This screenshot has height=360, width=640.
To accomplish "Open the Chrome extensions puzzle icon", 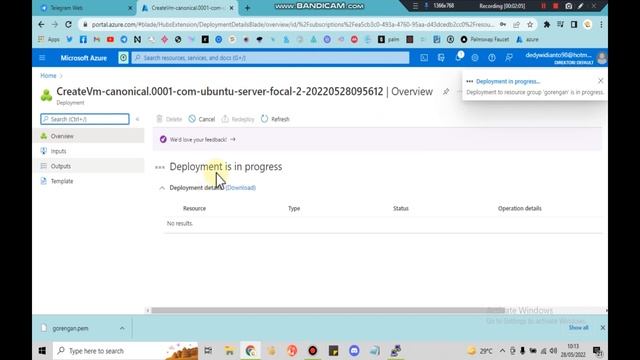I will [x=547, y=24].
